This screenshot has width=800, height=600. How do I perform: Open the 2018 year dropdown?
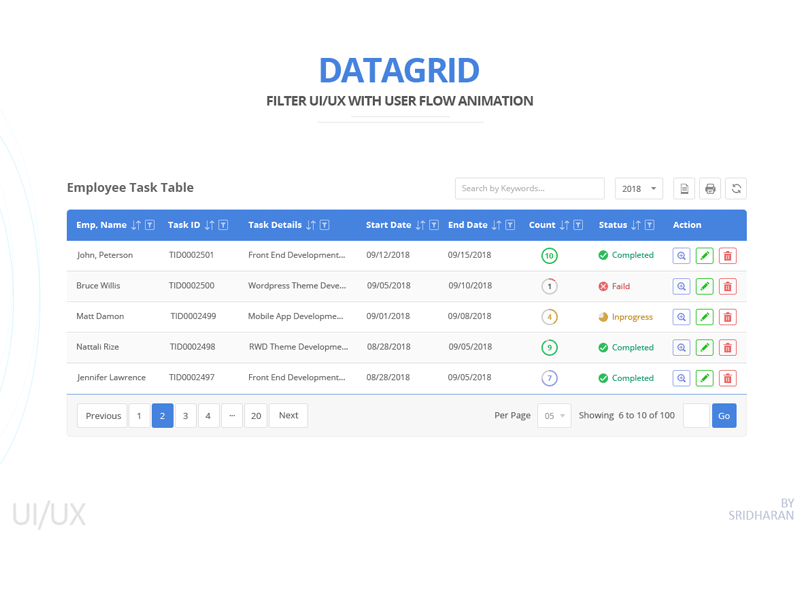point(639,188)
